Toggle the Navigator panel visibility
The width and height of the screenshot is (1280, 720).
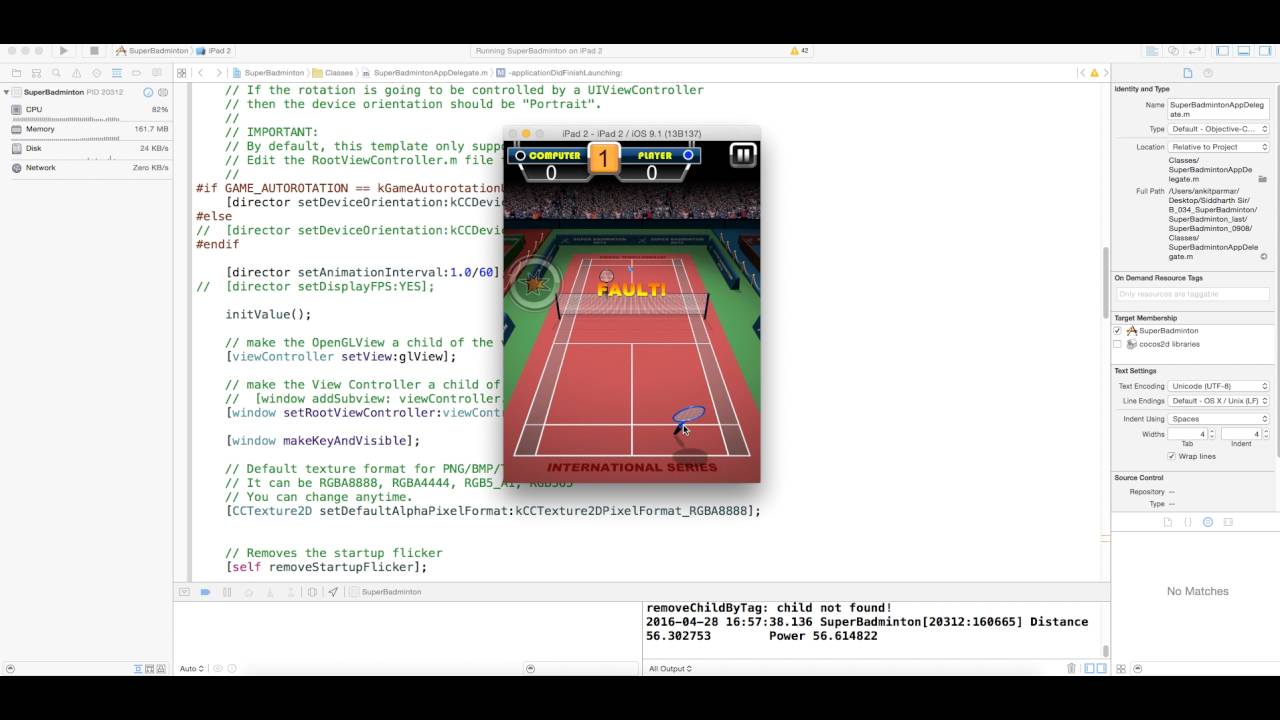pos(1222,50)
